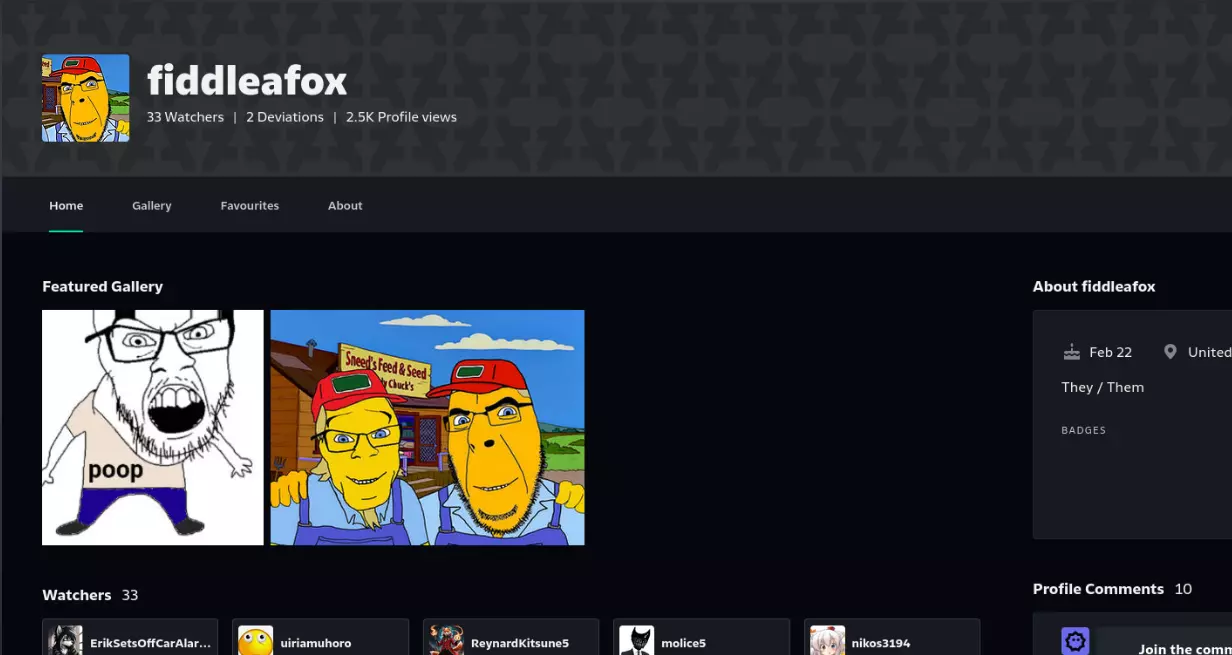Screen dimensions: 1232x655
Task: Click the location pin icon
Action: 1170,352
